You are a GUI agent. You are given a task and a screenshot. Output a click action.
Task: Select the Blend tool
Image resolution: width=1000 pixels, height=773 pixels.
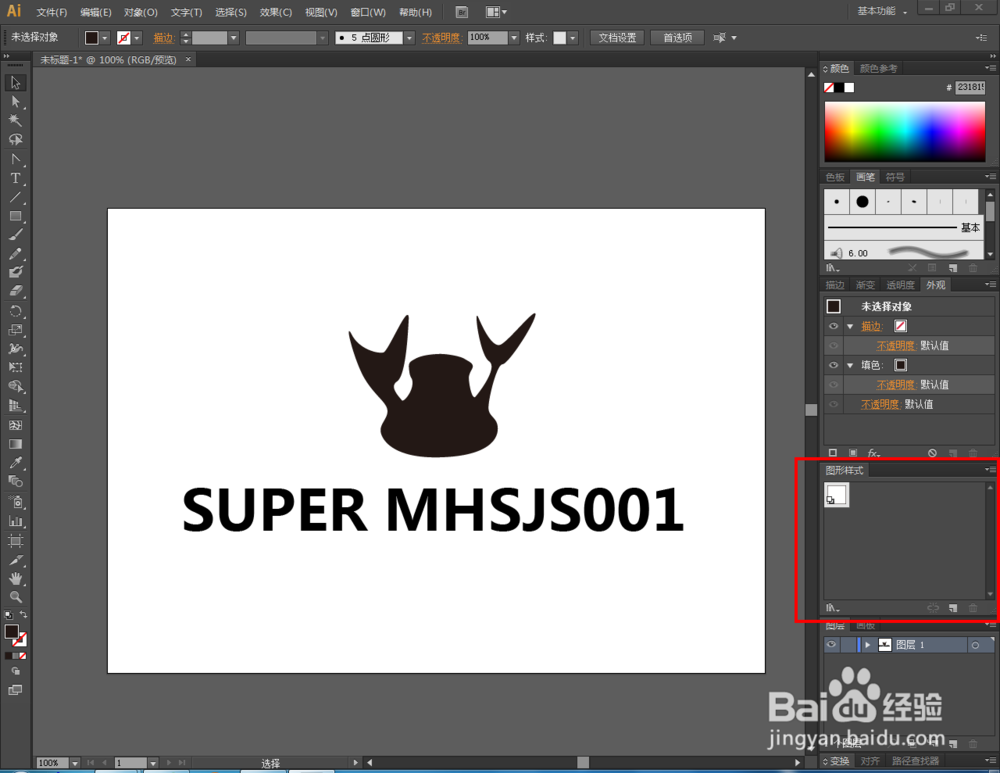pyautogui.click(x=15, y=482)
